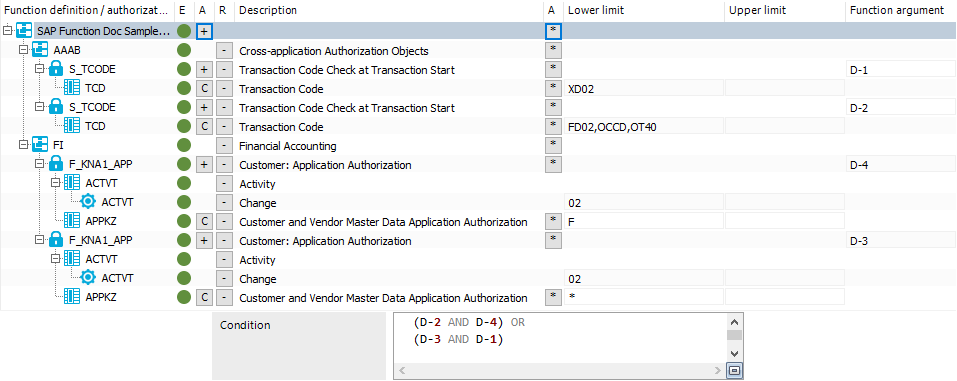Collapse the FI tree node
This screenshot has height=381, width=957.
coord(23,145)
